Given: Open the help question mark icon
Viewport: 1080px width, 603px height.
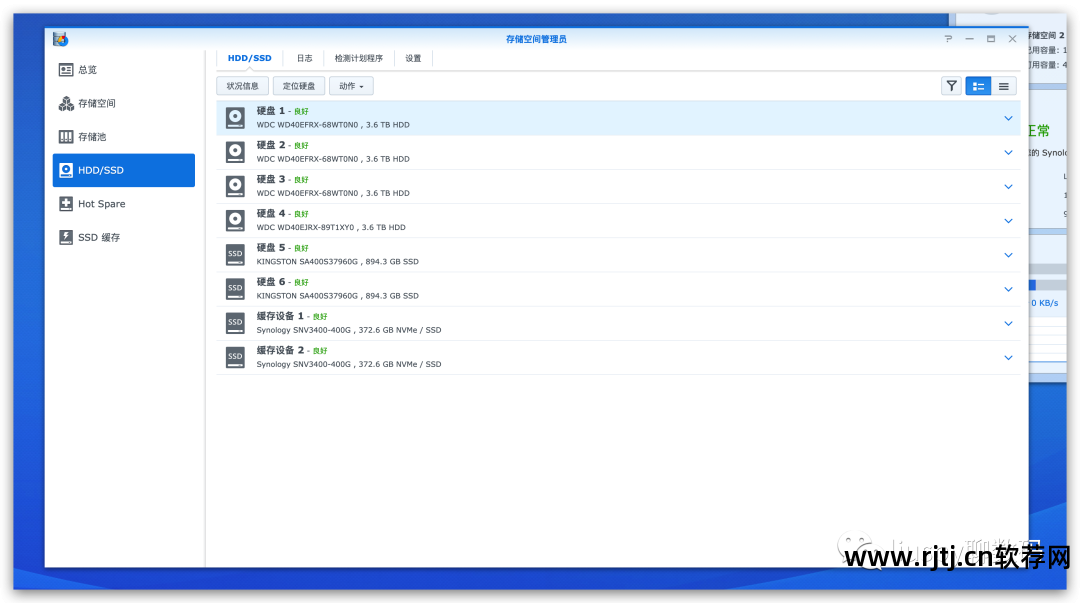Looking at the screenshot, I should point(948,39).
